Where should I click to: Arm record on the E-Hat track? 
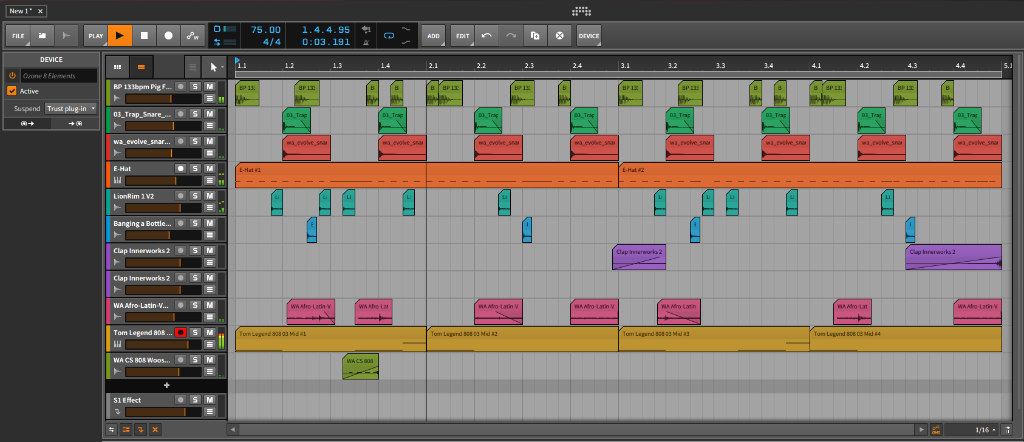tap(180, 168)
